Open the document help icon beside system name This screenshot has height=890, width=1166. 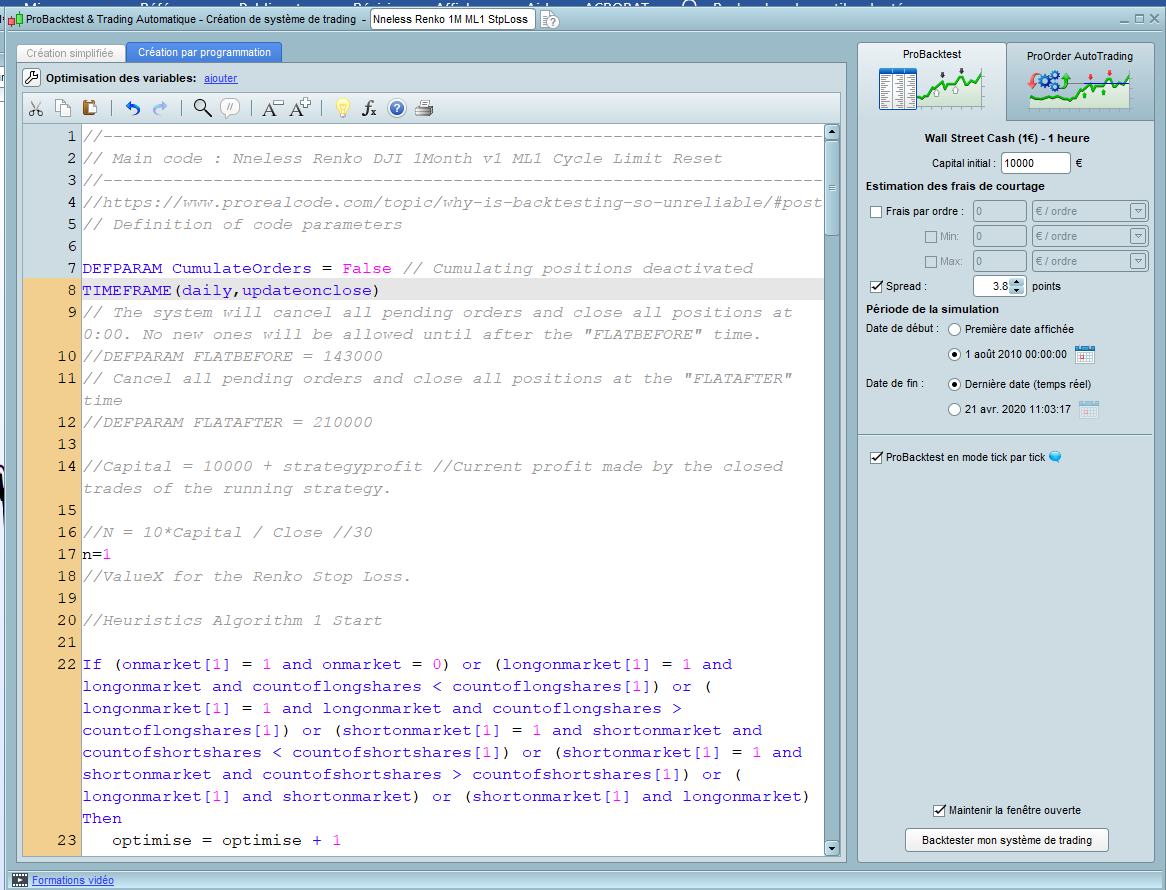(550, 20)
